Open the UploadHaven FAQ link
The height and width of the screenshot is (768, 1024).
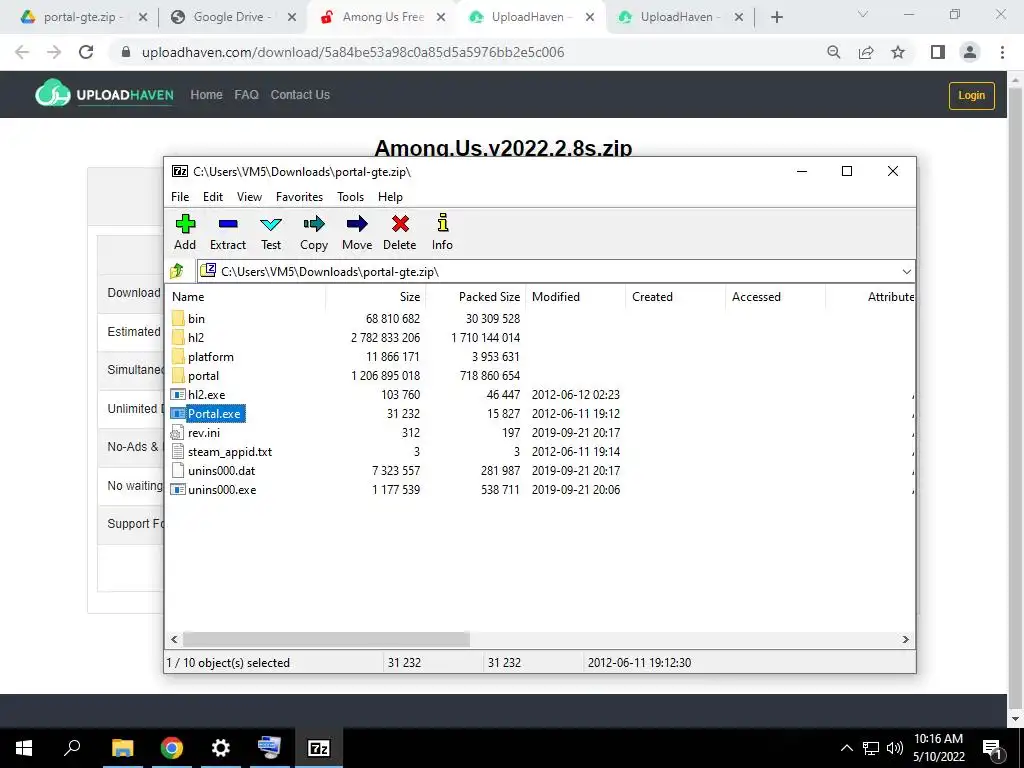tap(246, 95)
